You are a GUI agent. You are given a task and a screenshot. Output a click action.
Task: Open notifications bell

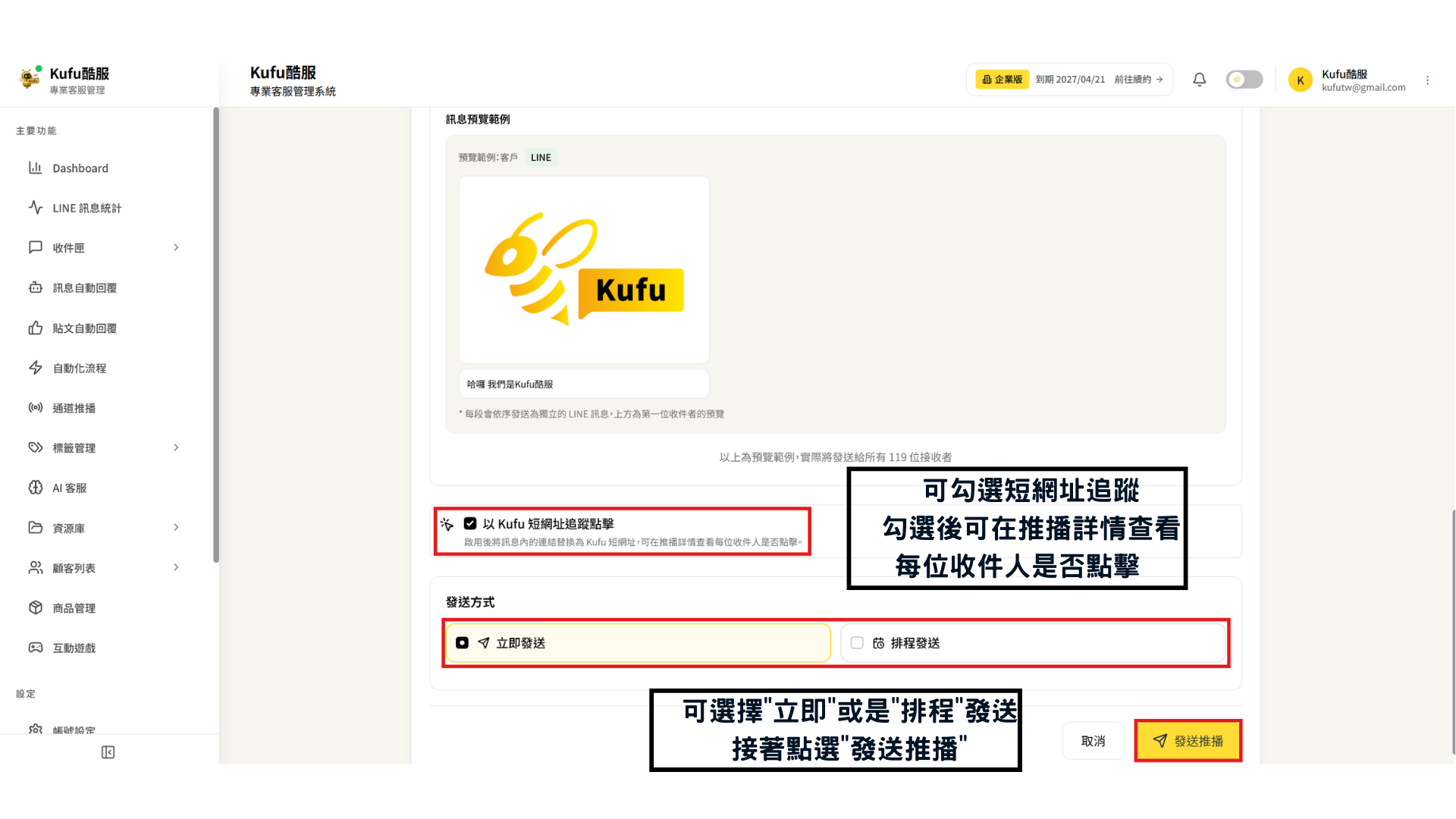(x=1199, y=80)
